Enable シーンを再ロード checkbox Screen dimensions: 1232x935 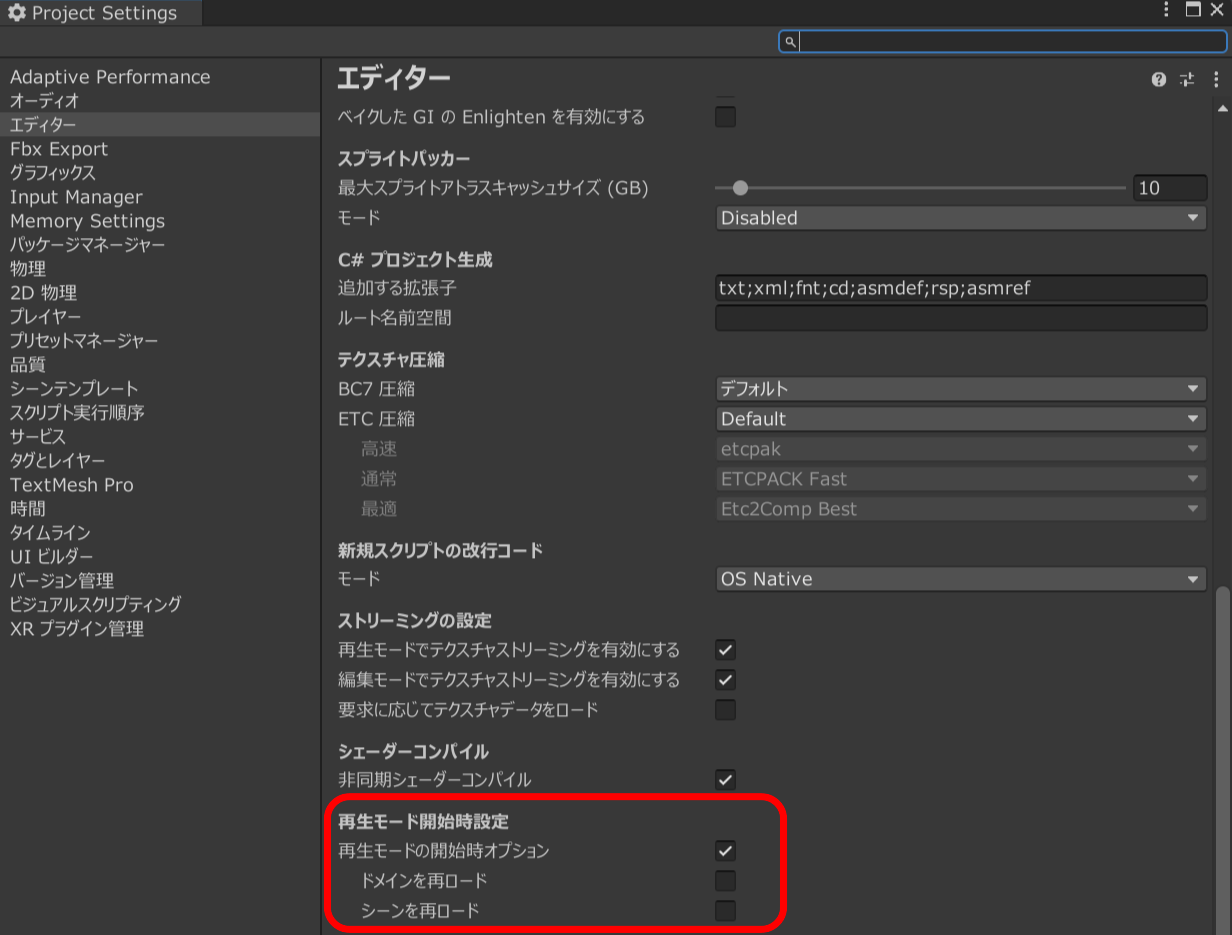pyautogui.click(x=725, y=911)
